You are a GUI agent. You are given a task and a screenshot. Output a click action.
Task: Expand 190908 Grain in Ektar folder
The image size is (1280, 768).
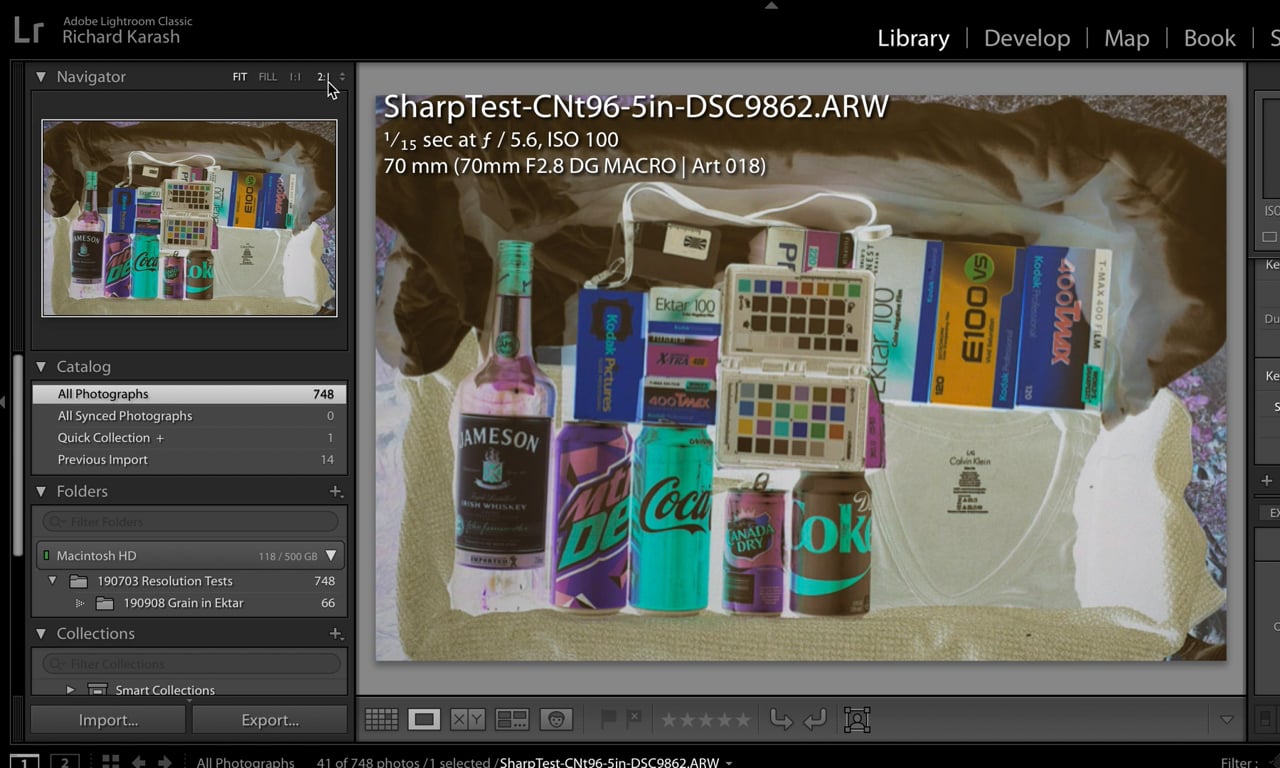(x=80, y=603)
